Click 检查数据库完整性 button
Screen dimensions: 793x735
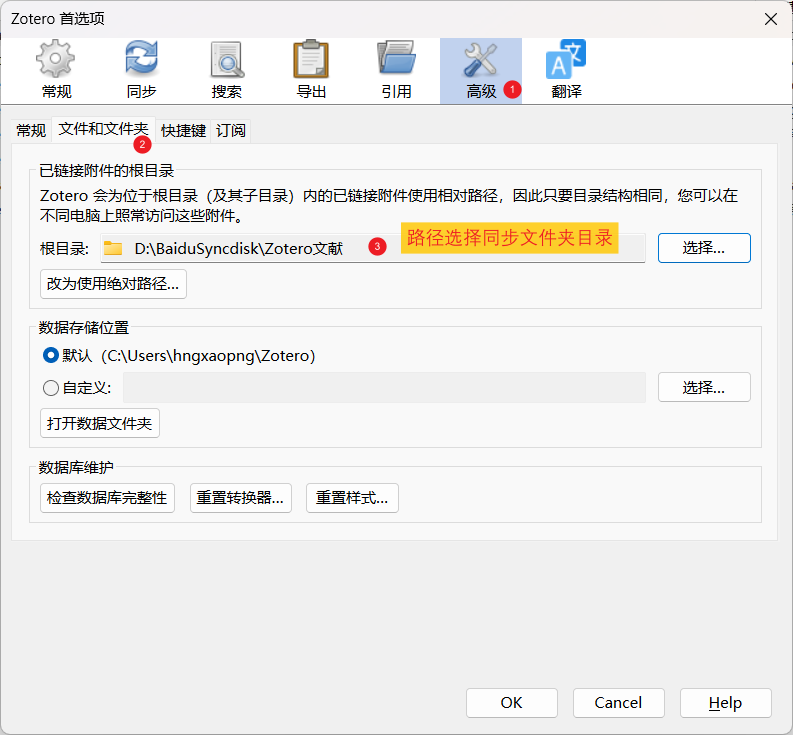point(107,498)
